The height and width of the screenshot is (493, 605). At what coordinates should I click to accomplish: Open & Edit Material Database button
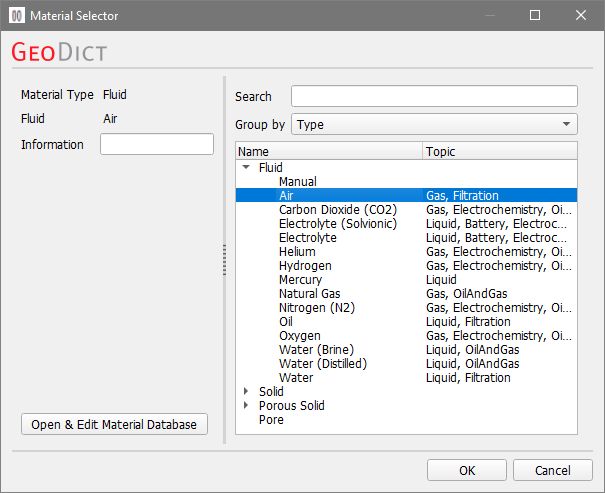114,424
